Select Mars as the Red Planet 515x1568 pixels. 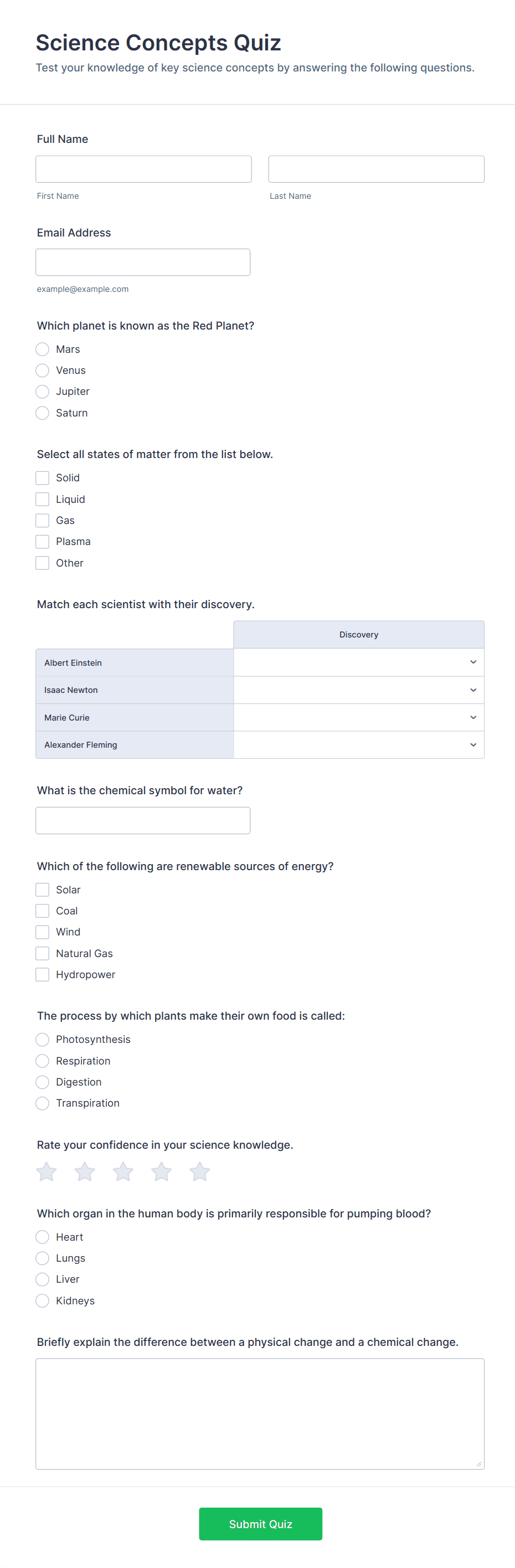pos(42,349)
